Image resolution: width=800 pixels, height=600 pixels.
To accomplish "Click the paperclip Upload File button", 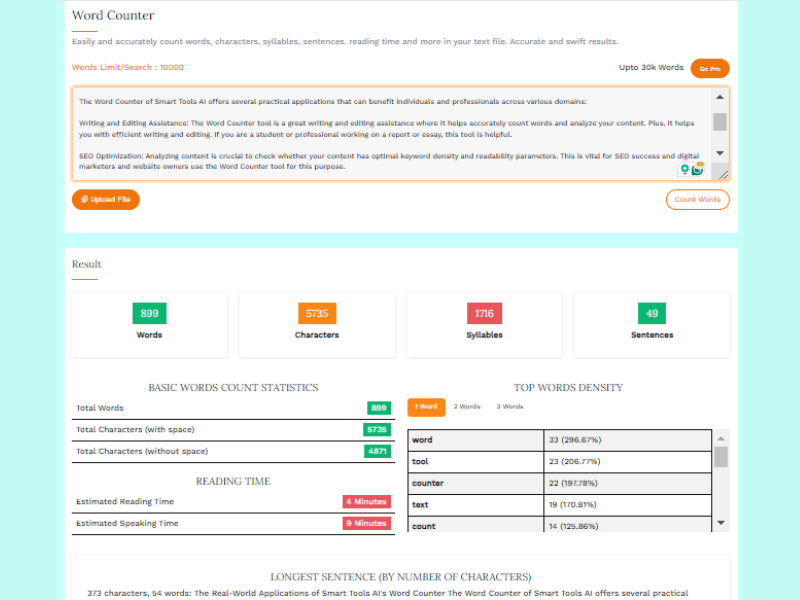I will pyautogui.click(x=106, y=199).
